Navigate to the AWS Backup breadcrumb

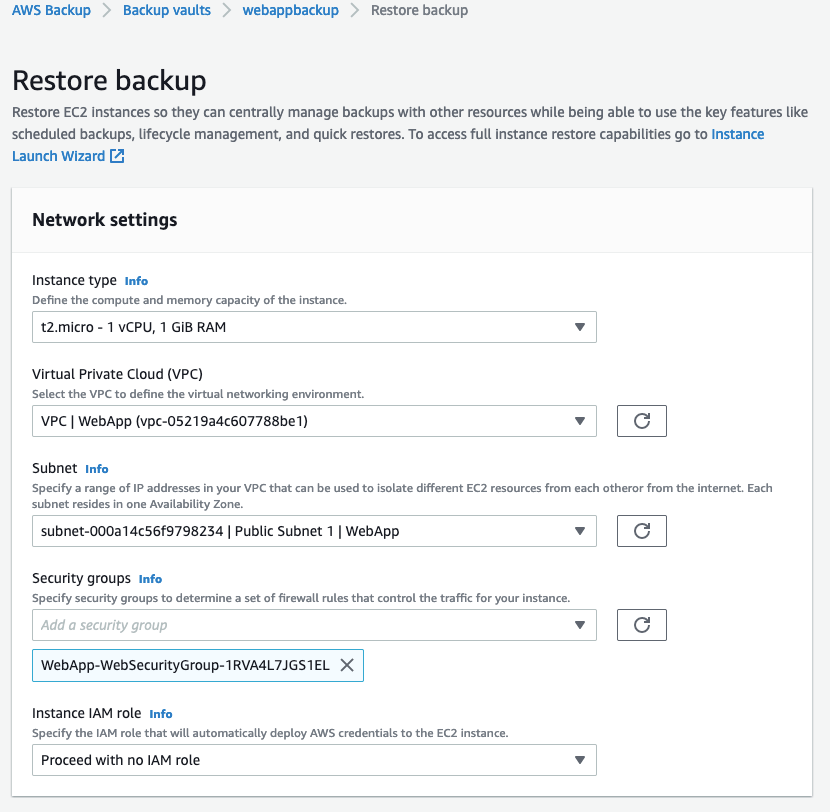click(51, 10)
